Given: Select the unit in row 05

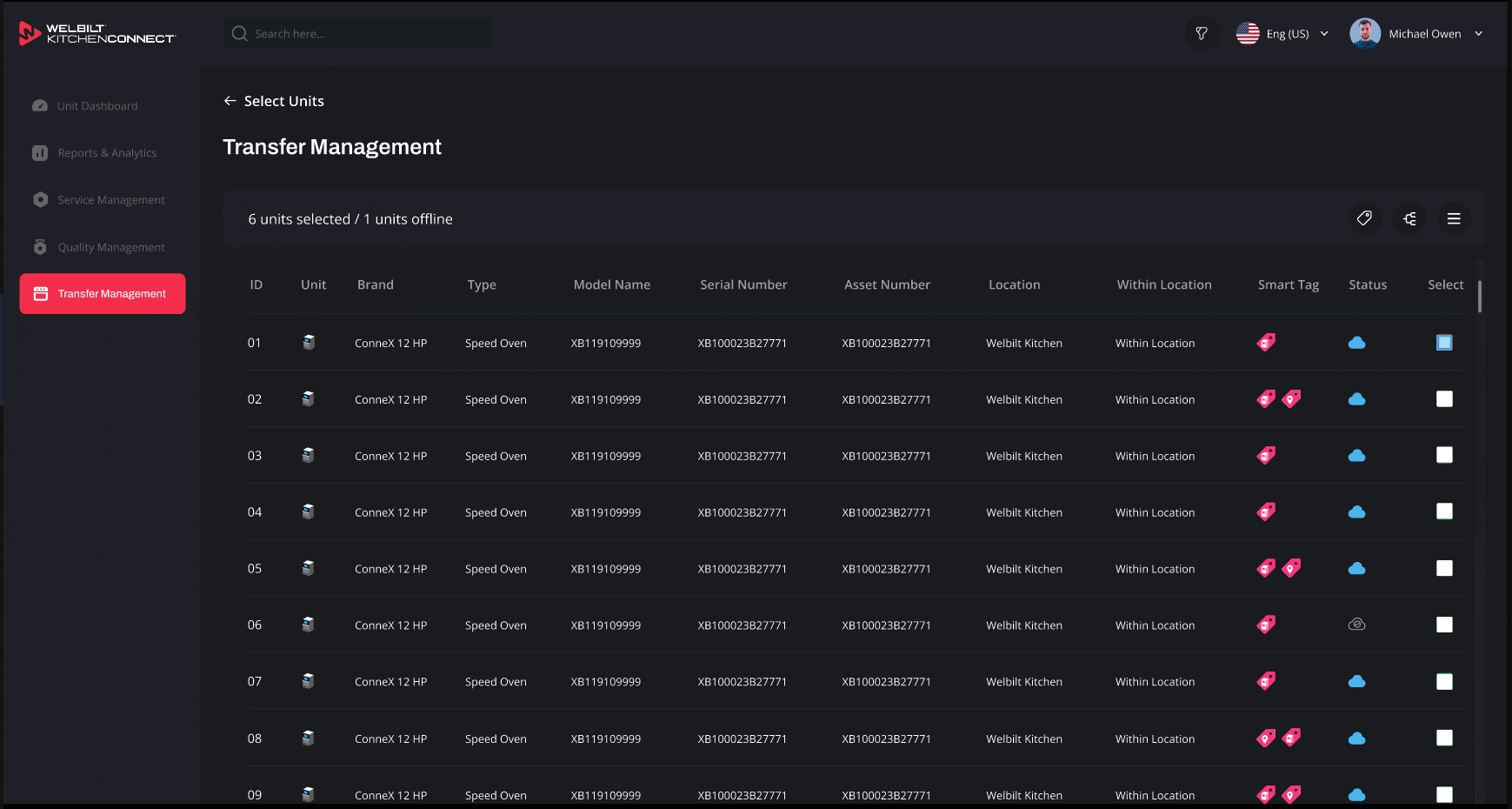Looking at the screenshot, I should pos(1445,568).
